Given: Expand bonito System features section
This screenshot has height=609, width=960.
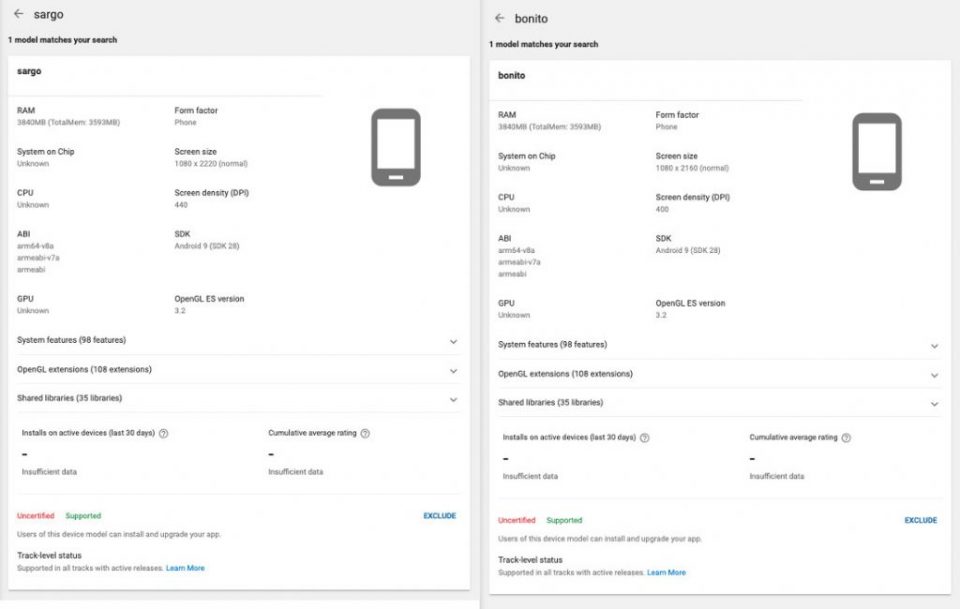Looking at the screenshot, I should pos(934,346).
